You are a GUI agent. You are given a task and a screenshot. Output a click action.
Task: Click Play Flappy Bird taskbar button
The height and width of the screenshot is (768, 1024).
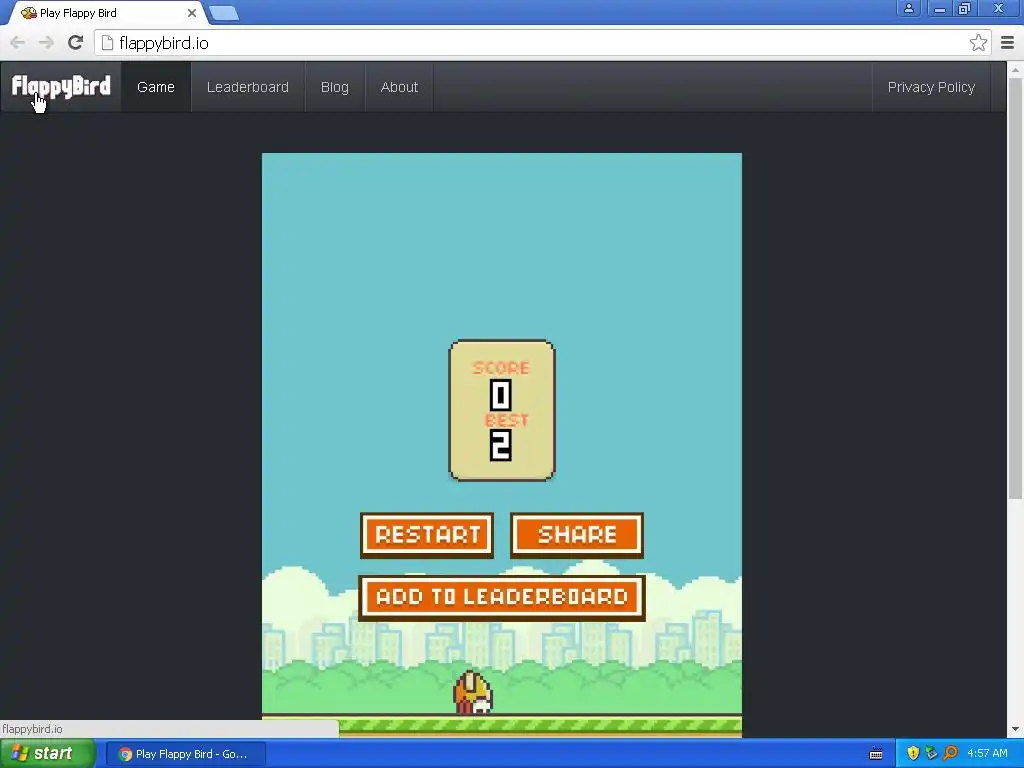186,754
